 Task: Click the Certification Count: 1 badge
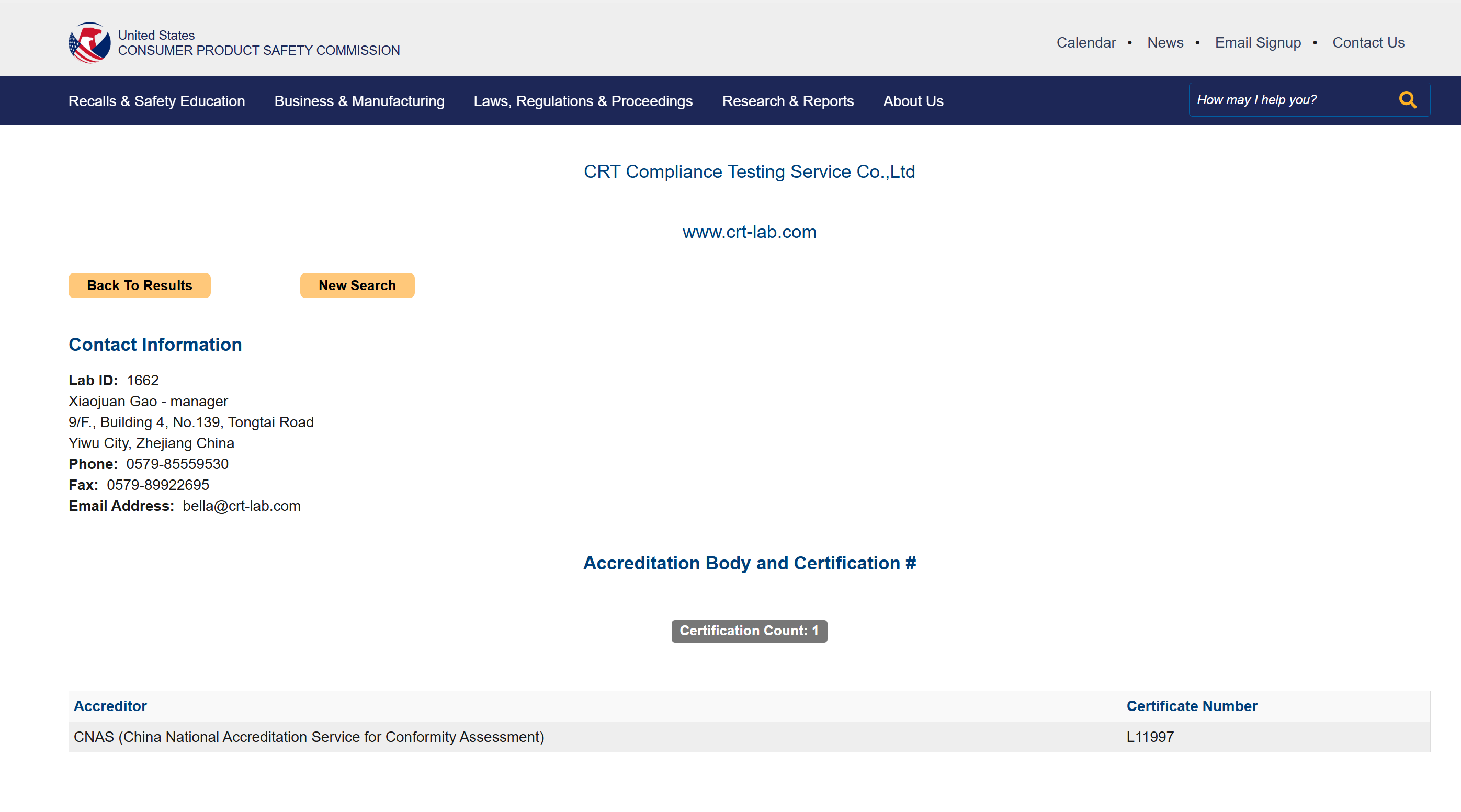coord(749,631)
